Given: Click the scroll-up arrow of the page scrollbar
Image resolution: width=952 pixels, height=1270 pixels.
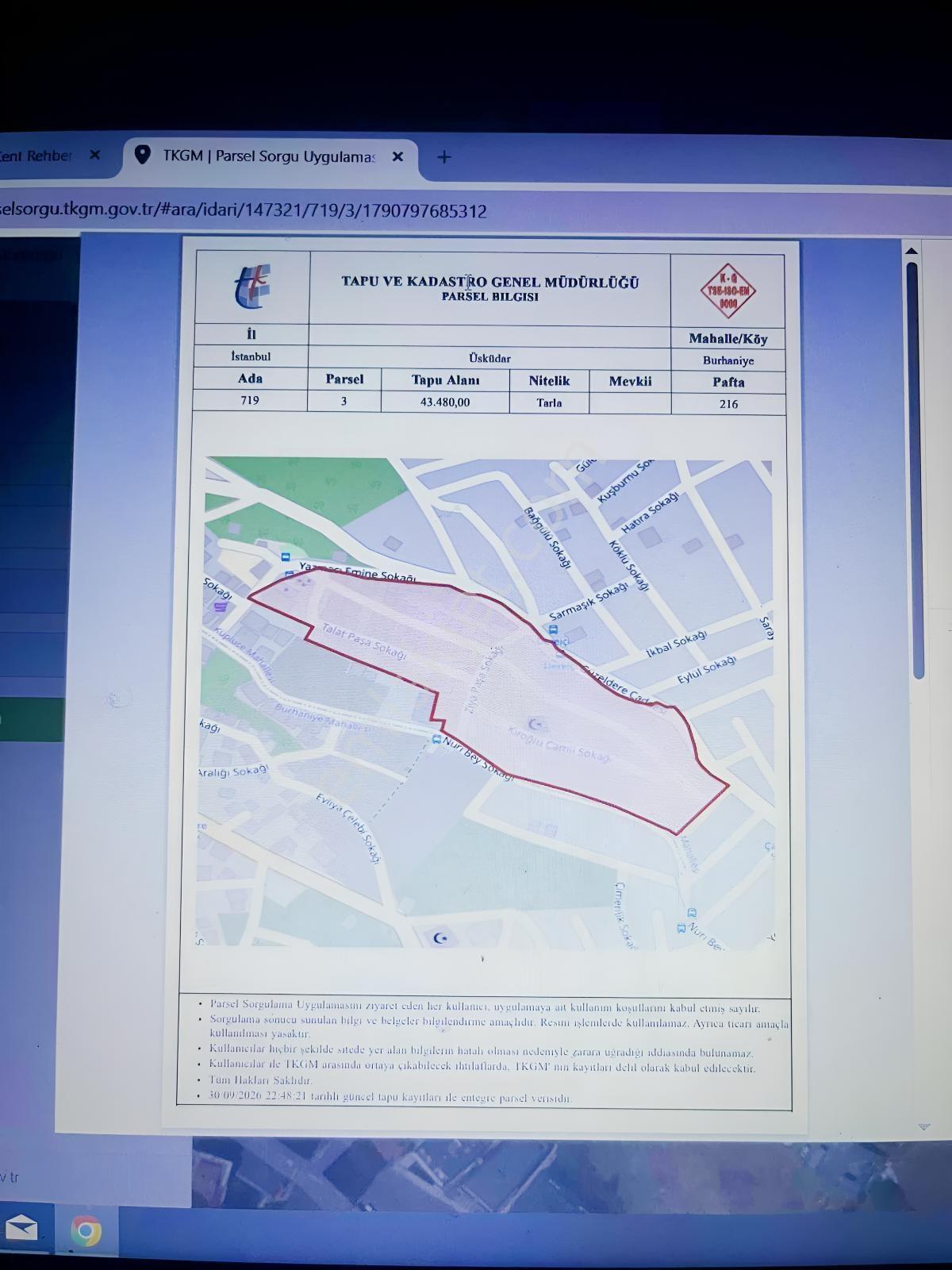Looking at the screenshot, I should tap(912, 251).
